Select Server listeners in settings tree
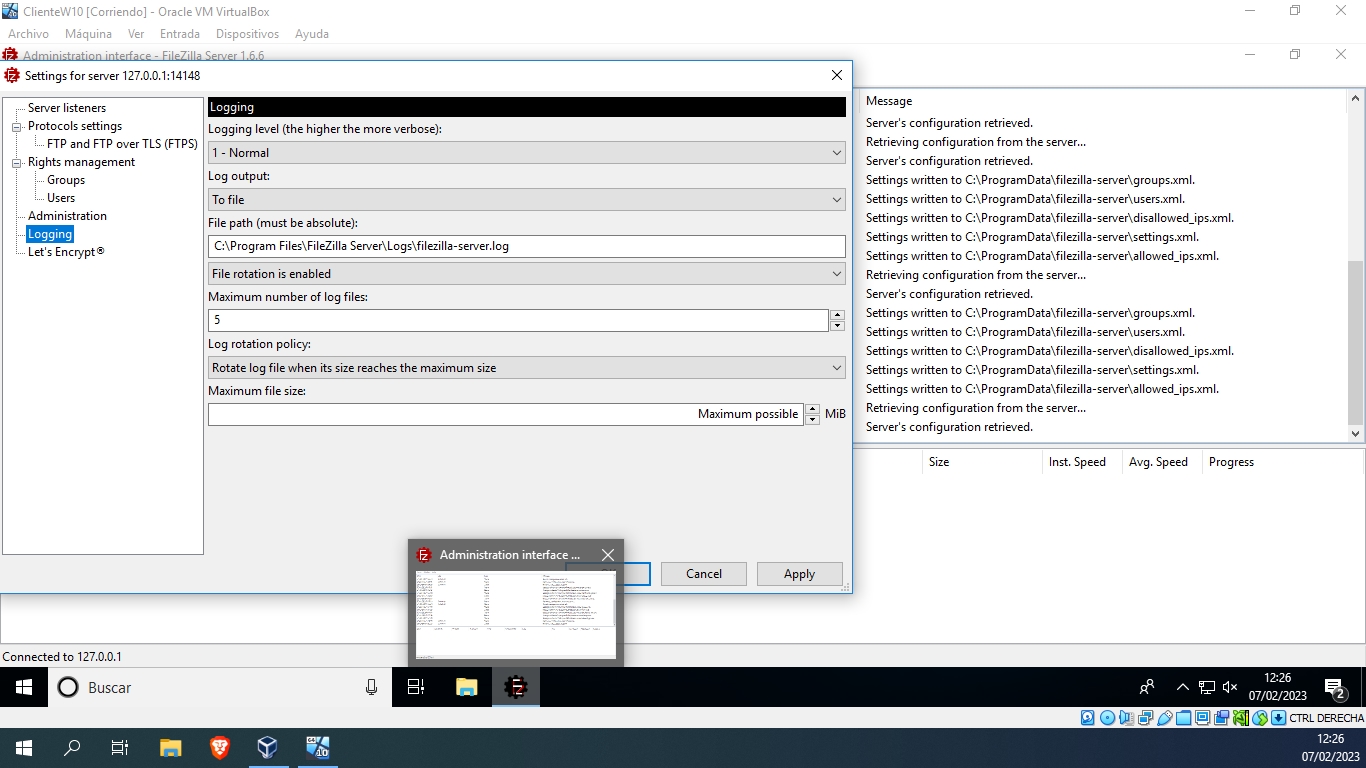The height and width of the screenshot is (768, 1366). 67,108
